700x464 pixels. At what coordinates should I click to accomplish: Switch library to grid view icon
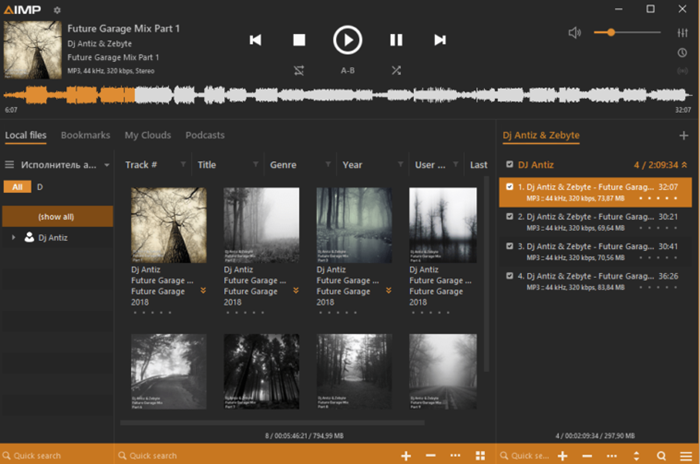[480, 456]
